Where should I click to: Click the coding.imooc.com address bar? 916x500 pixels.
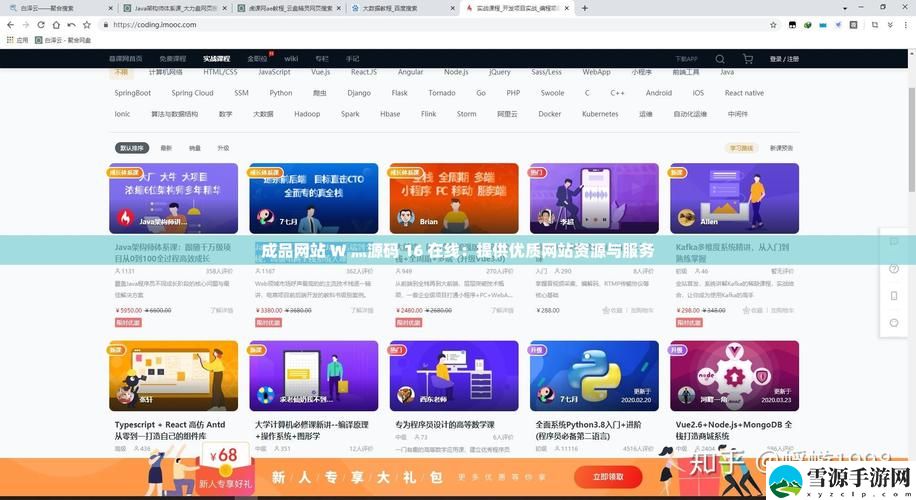(x=432, y=25)
